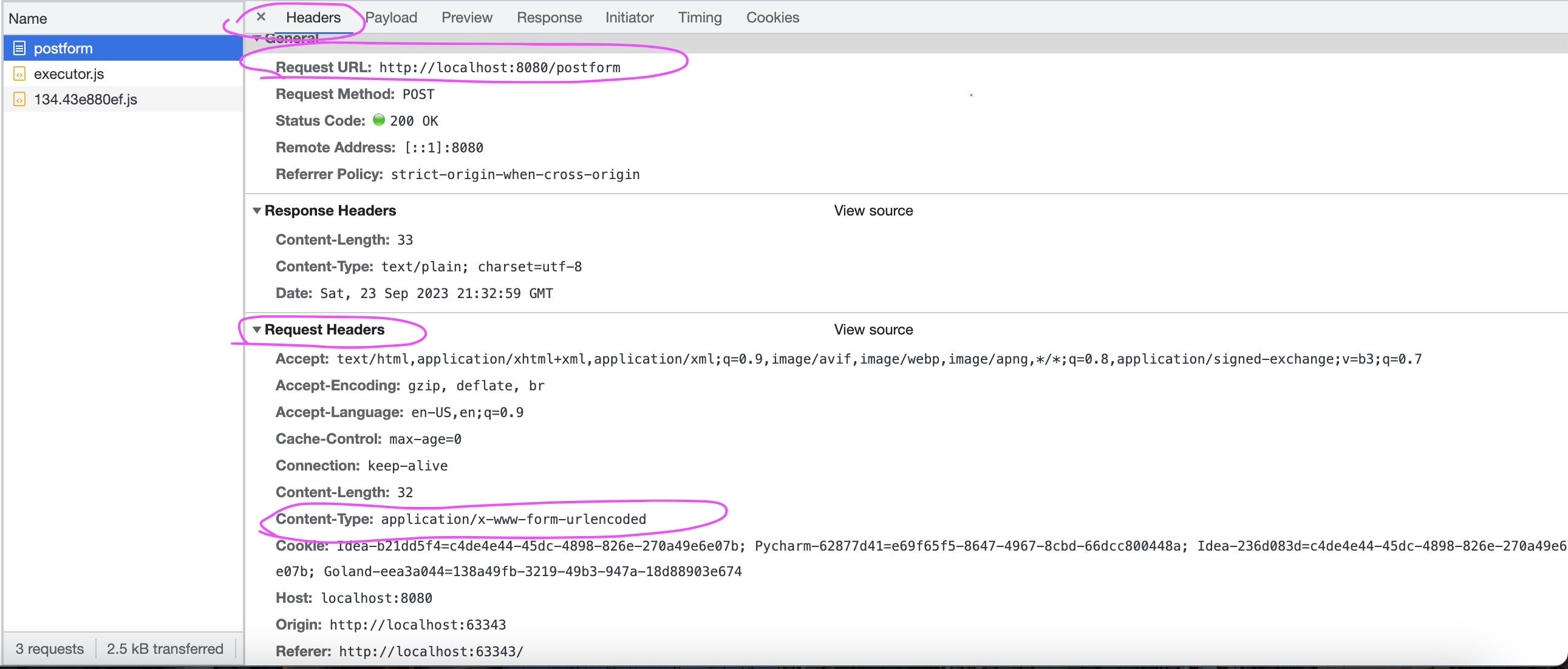Open the Response tab
The width and height of the screenshot is (1568, 669).
549,18
